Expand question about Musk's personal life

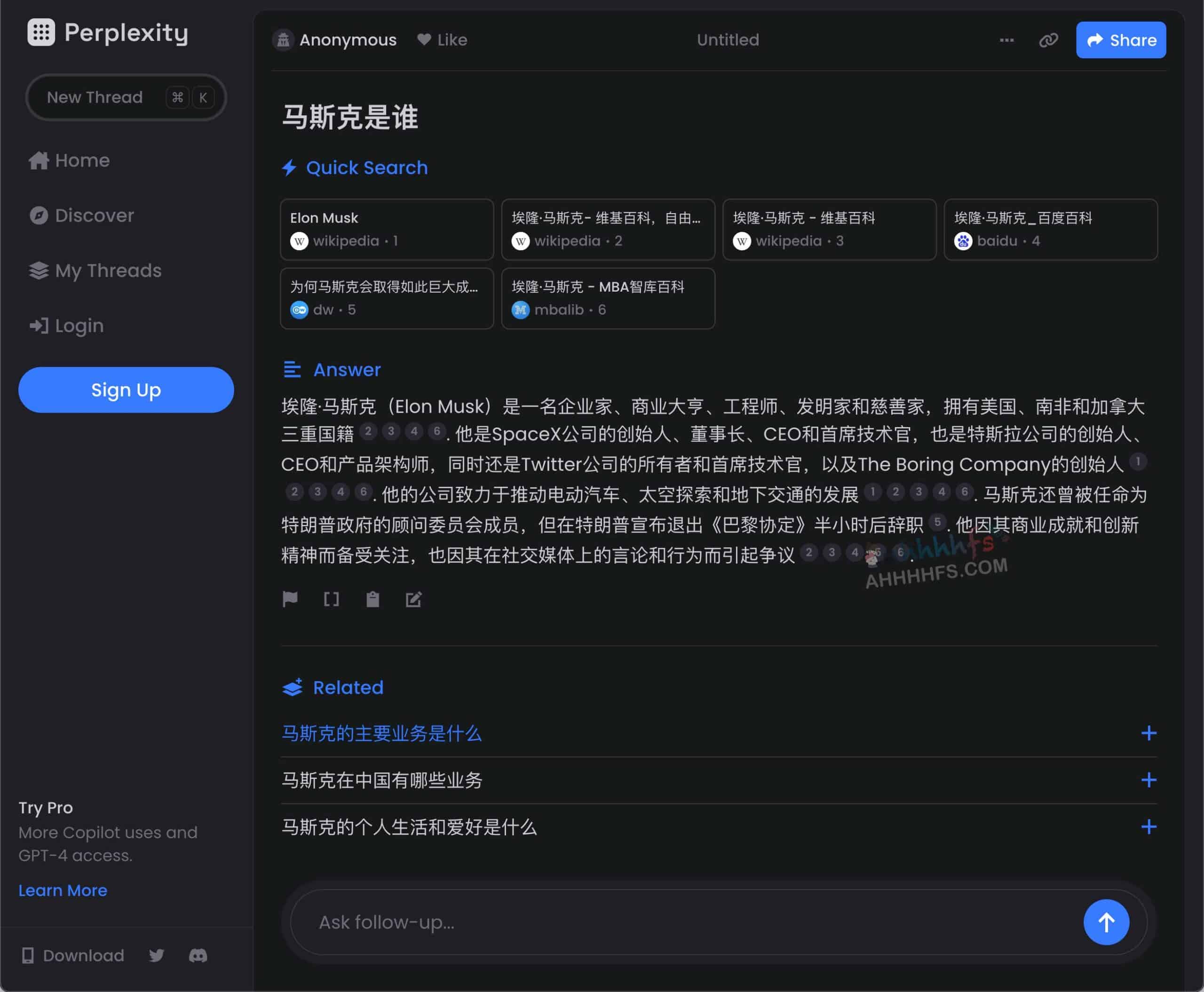(x=1149, y=827)
